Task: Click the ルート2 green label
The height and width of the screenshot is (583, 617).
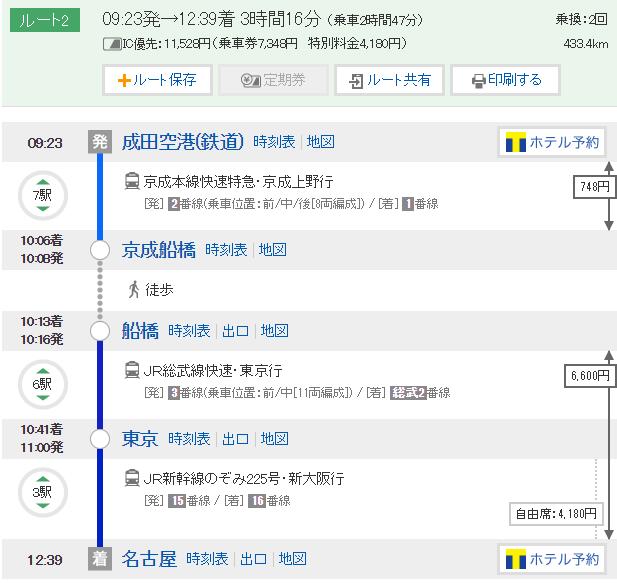Action: (x=45, y=20)
